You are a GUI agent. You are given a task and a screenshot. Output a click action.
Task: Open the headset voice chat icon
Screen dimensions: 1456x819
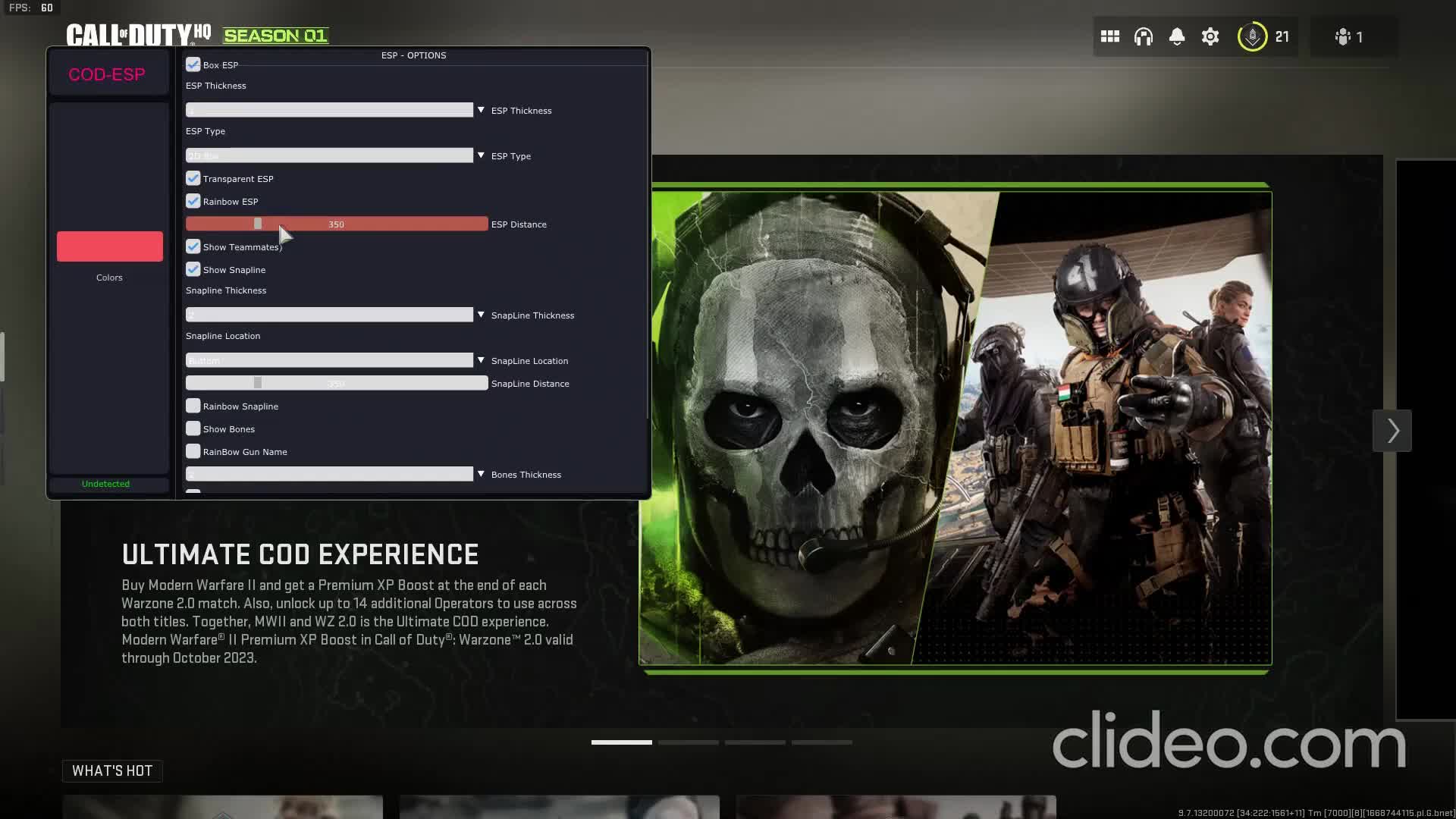[x=1144, y=36]
